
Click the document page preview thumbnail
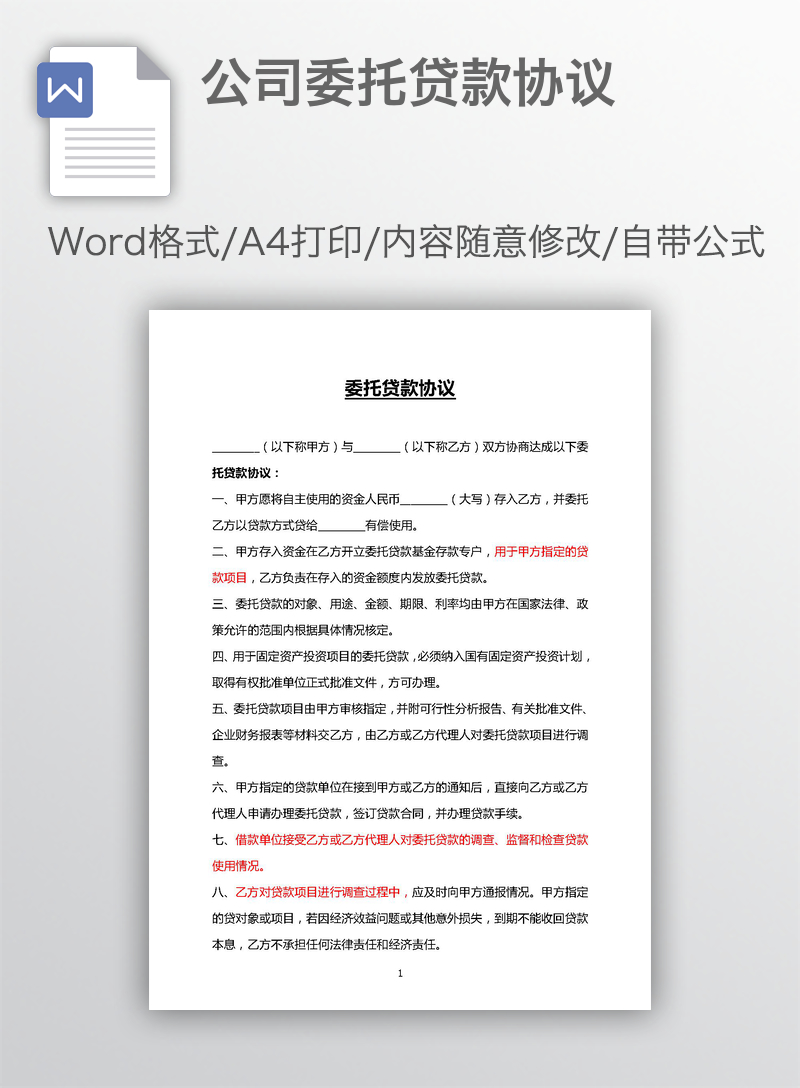pos(400,660)
